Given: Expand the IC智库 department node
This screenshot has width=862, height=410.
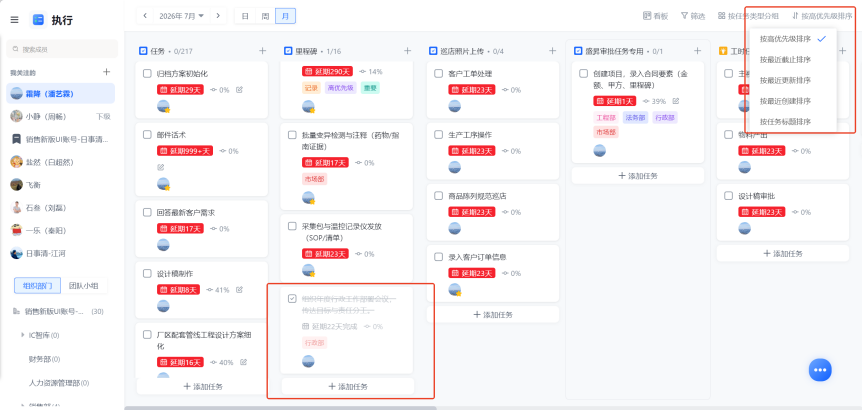Looking at the screenshot, I should click(23, 335).
